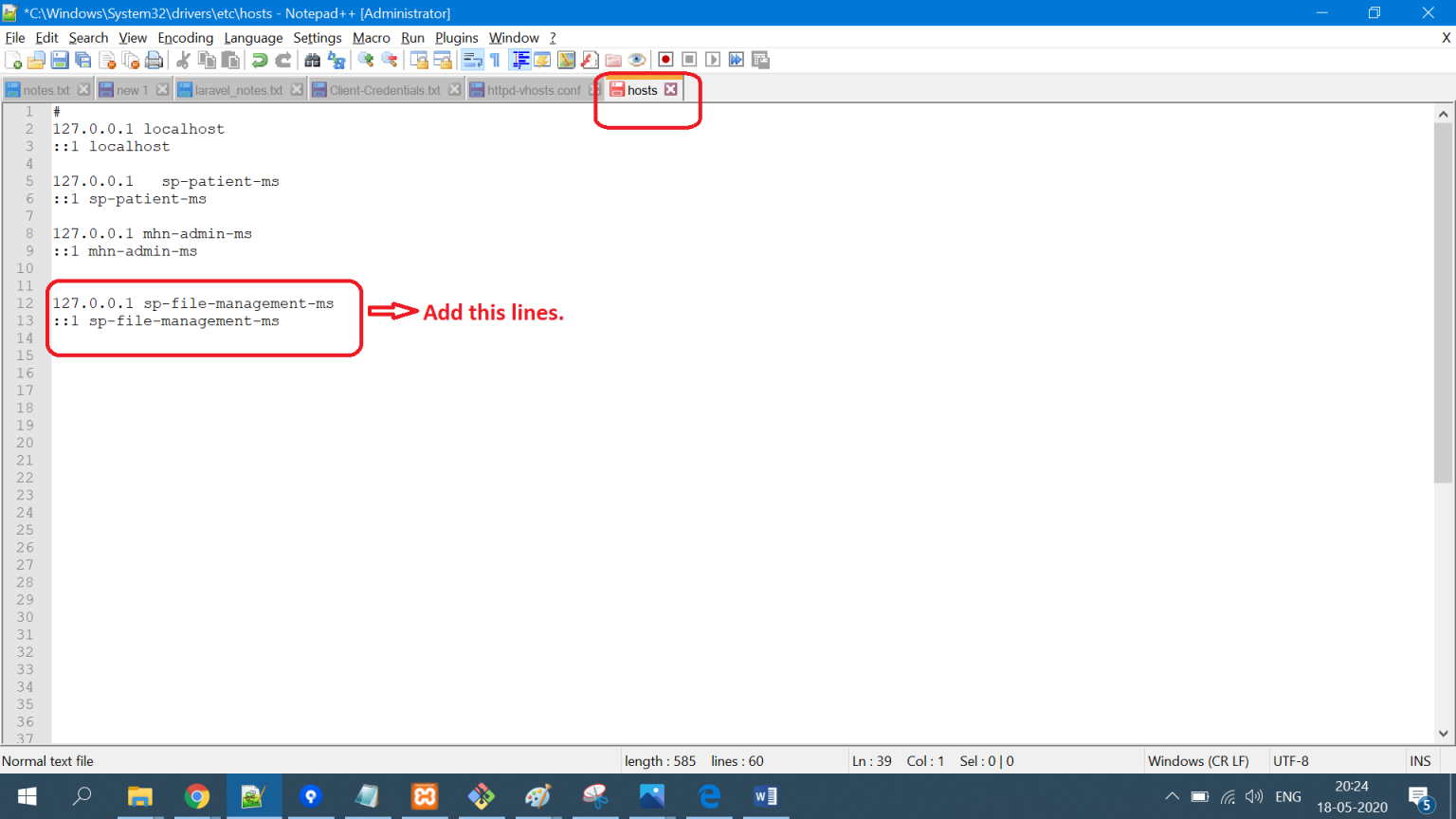Viewport: 1456px width, 819px height.
Task: Click the New file toolbar icon
Action: coord(13,60)
